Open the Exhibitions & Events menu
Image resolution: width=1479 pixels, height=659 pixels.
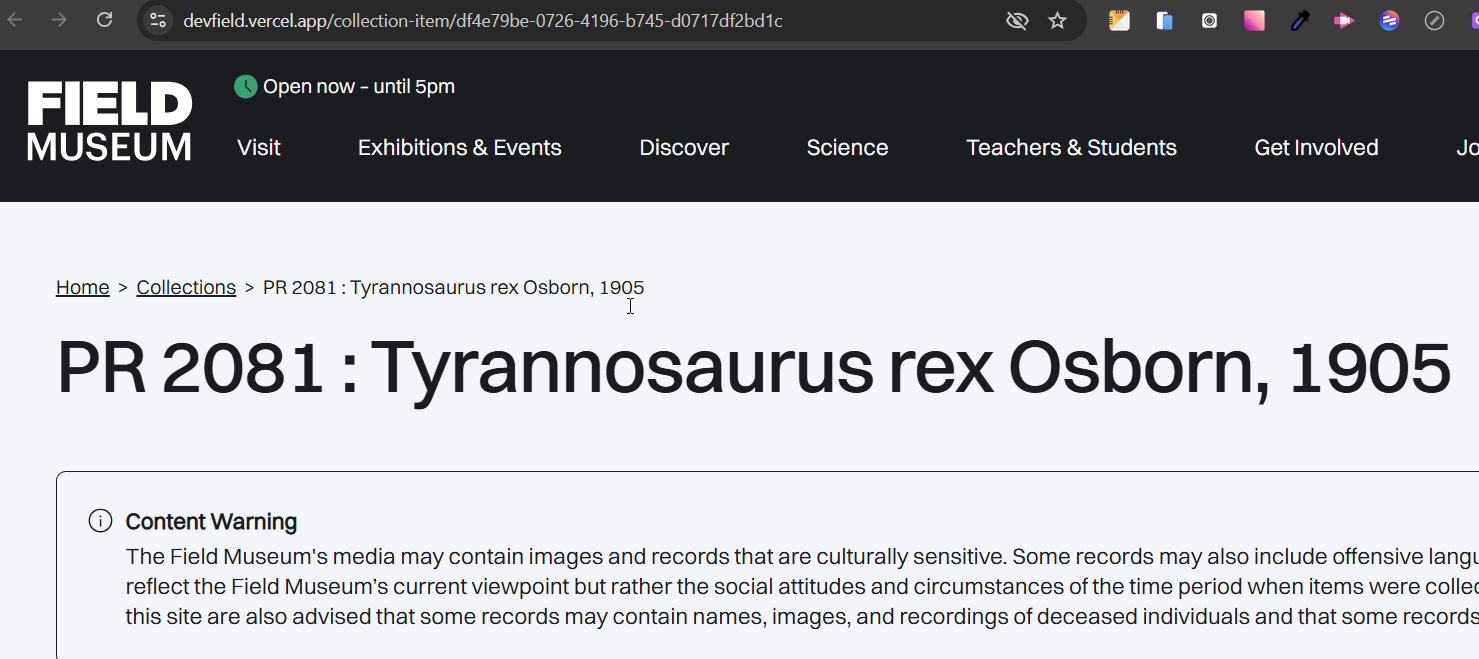[460, 148]
